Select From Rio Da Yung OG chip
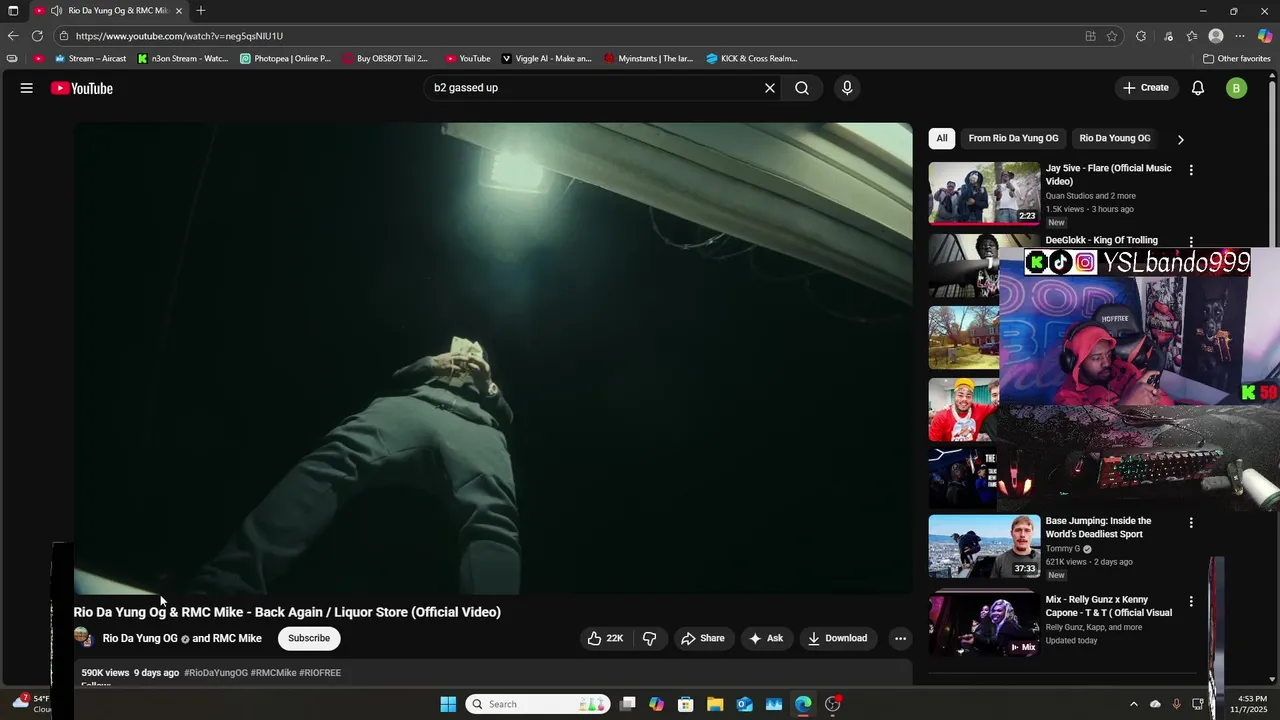 pyautogui.click(x=1013, y=139)
